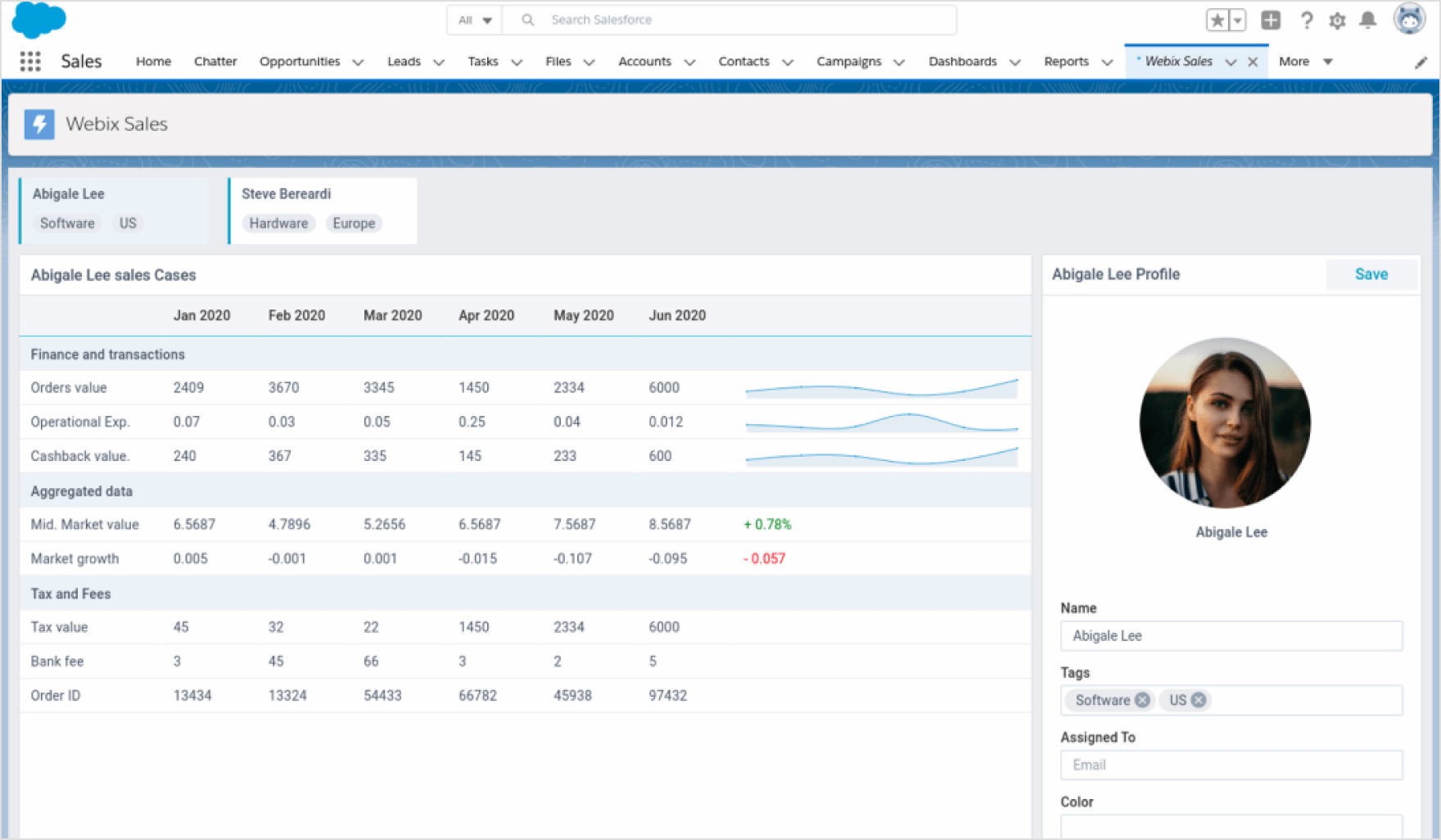Image resolution: width=1441 pixels, height=840 pixels.
Task: Click Orders value cell 6000
Action: 664,388
